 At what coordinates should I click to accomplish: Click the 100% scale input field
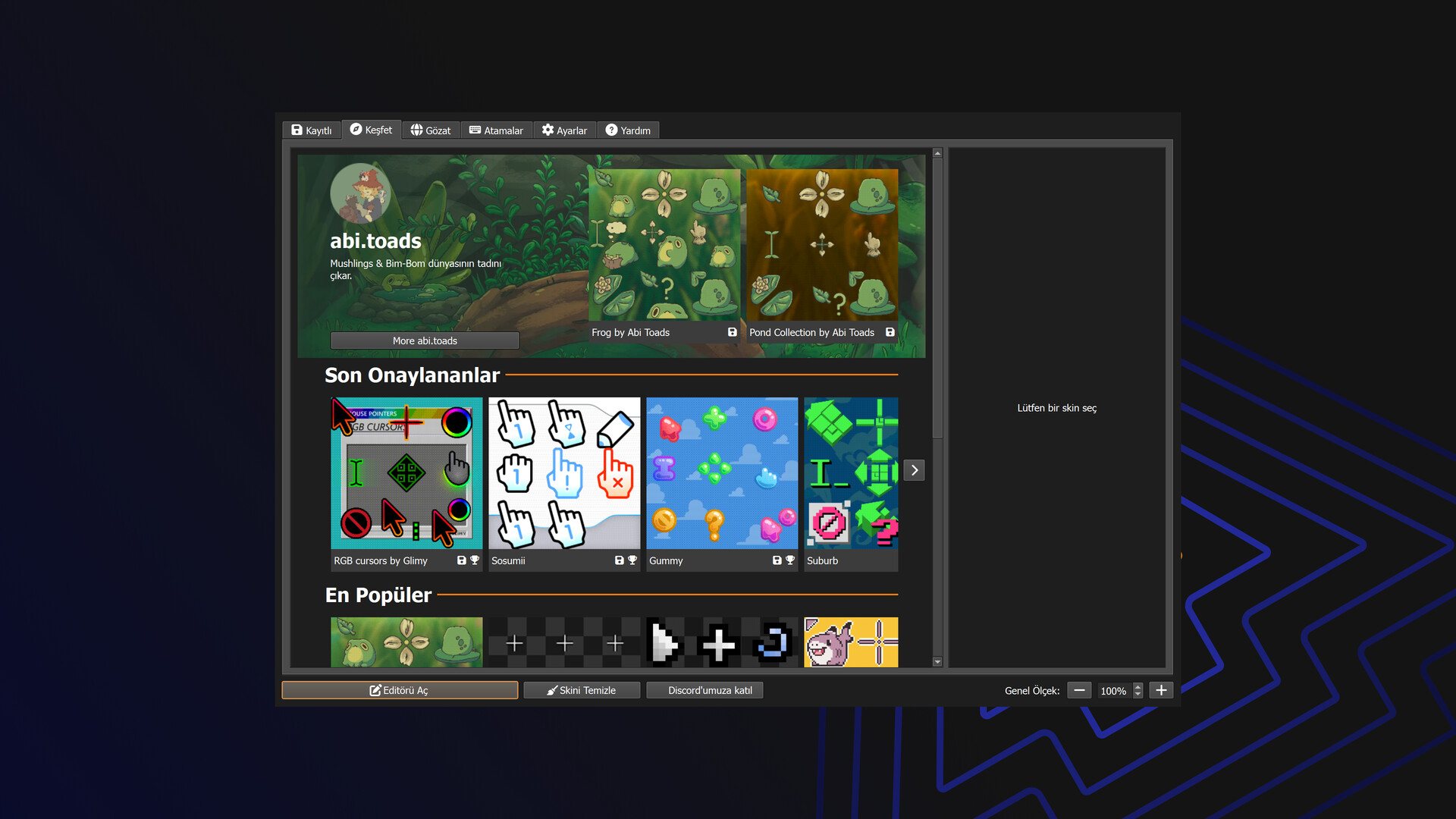(x=1113, y=691)
